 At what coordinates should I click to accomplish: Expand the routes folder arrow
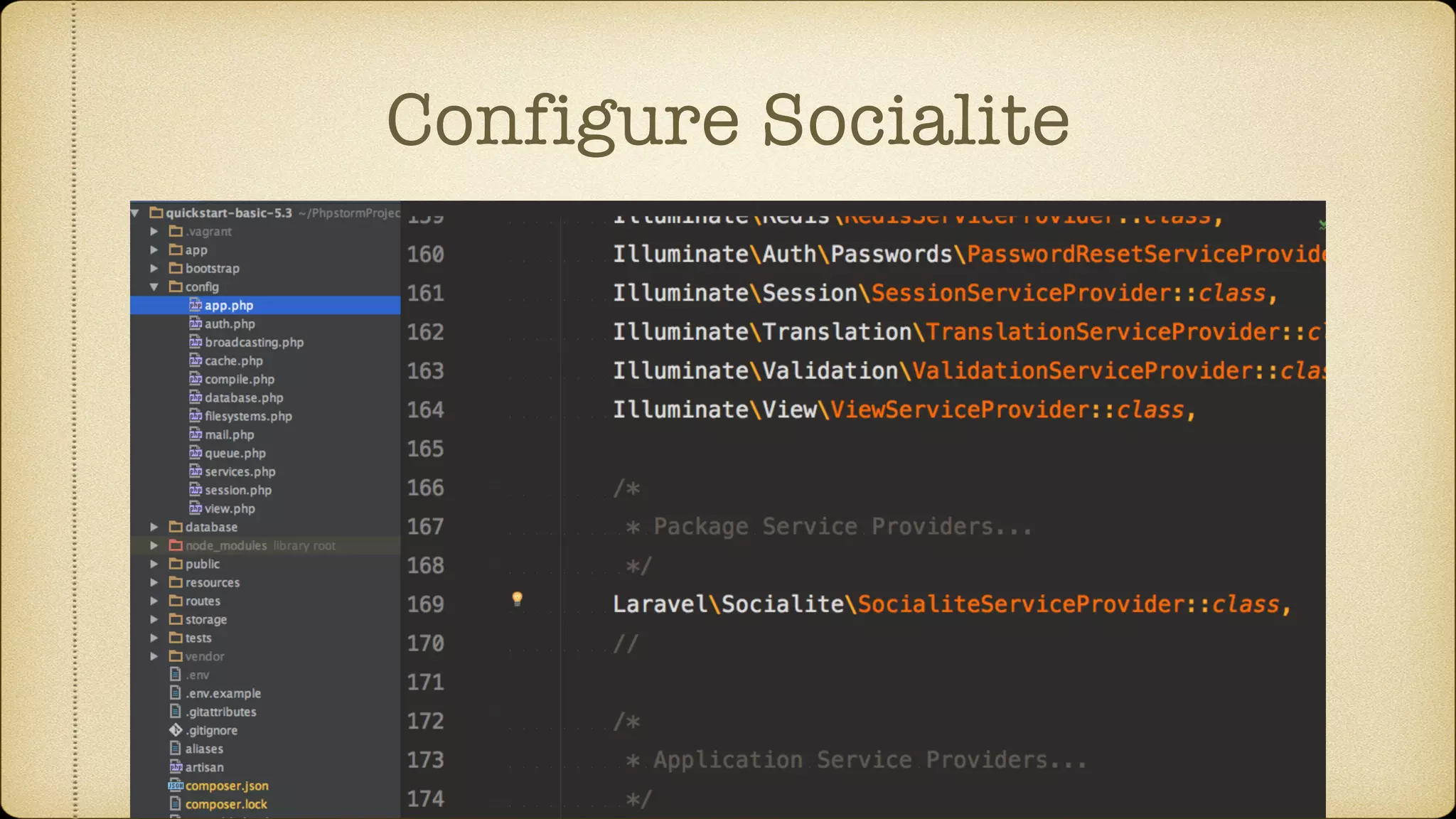click(x=154, y=601)
